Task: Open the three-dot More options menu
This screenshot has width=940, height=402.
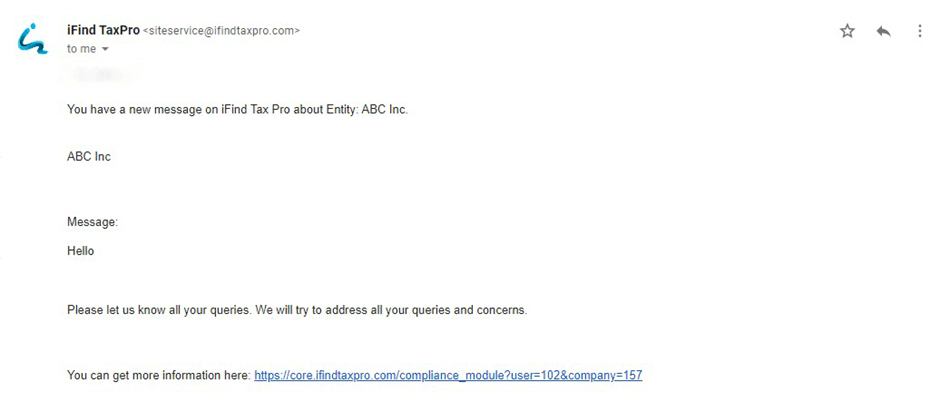Action: 920,31
